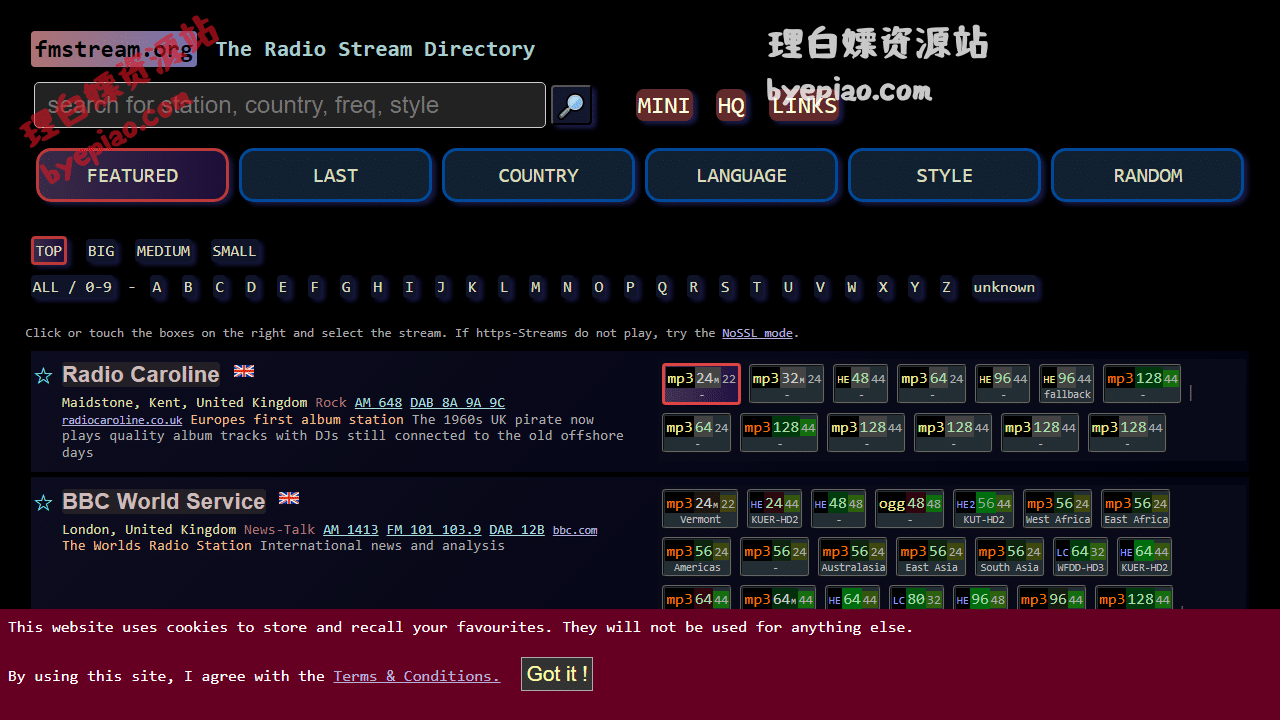
Task: Play BBC West Africa stream
Action: [x=1058, y=509]
